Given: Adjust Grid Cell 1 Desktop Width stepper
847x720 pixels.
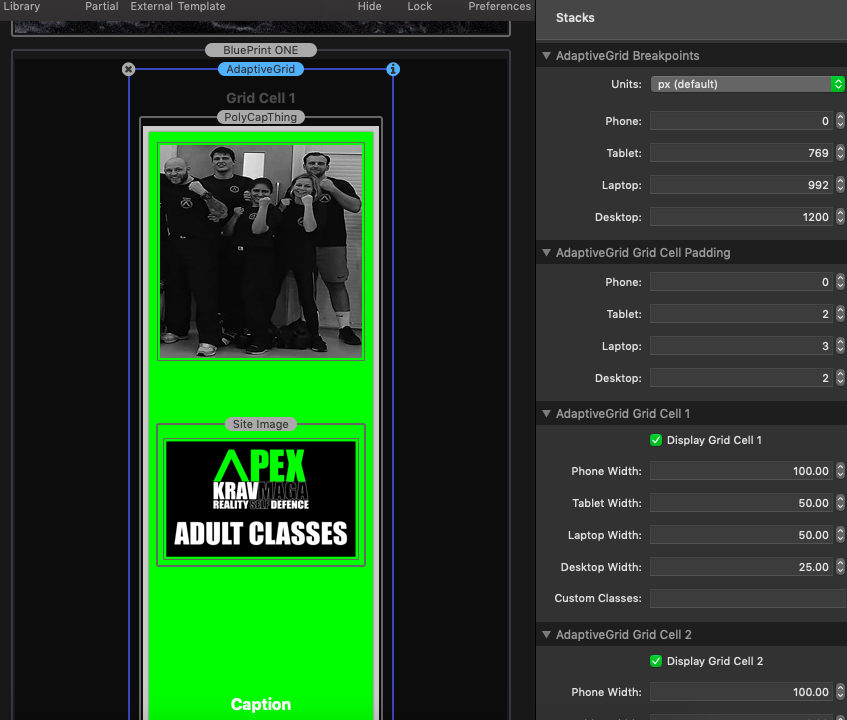Looking at the screenshot, I should 840,567.
